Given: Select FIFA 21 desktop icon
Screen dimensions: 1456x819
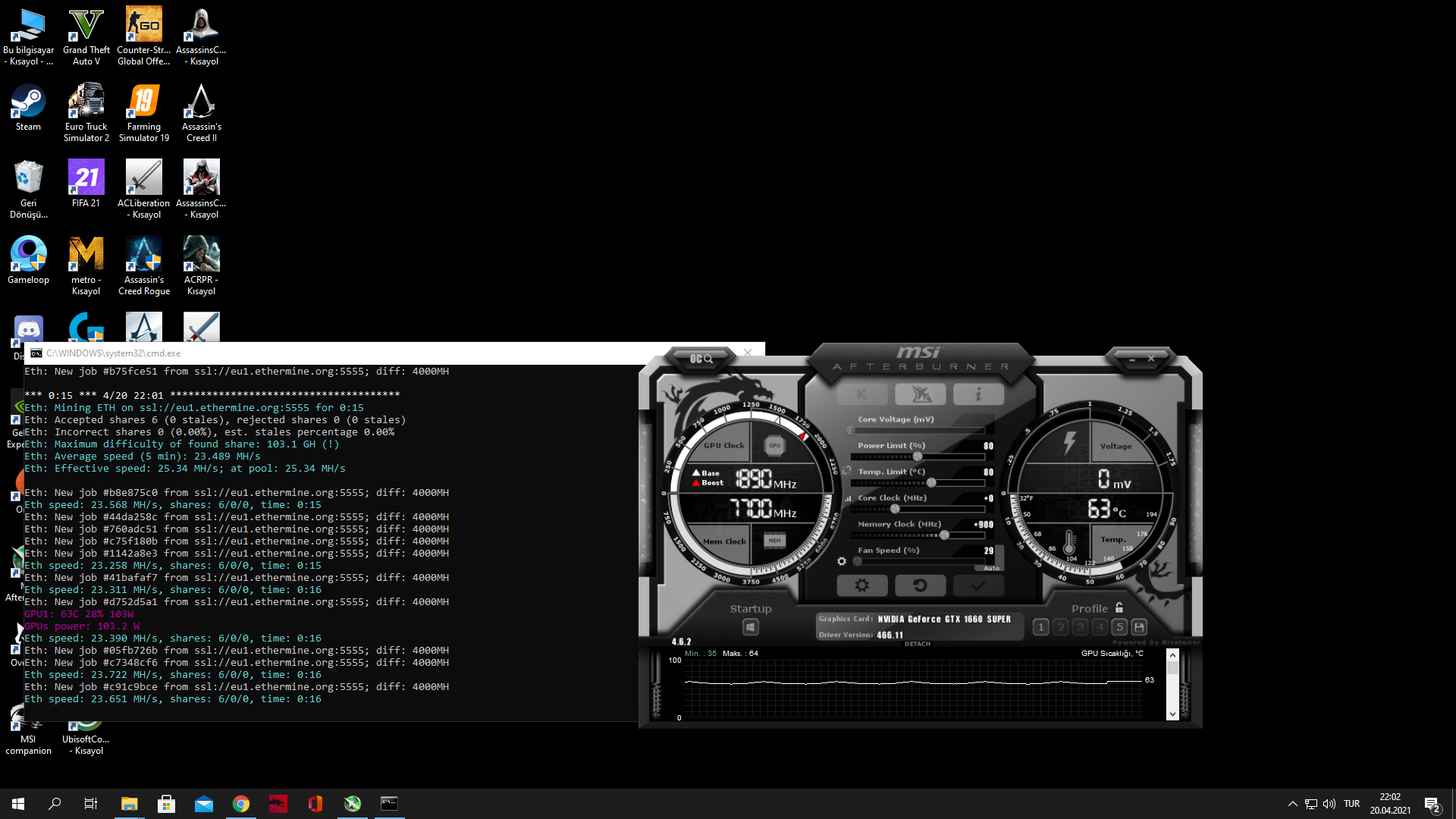Looking at the screenshot, I should [x=86, y=184].
